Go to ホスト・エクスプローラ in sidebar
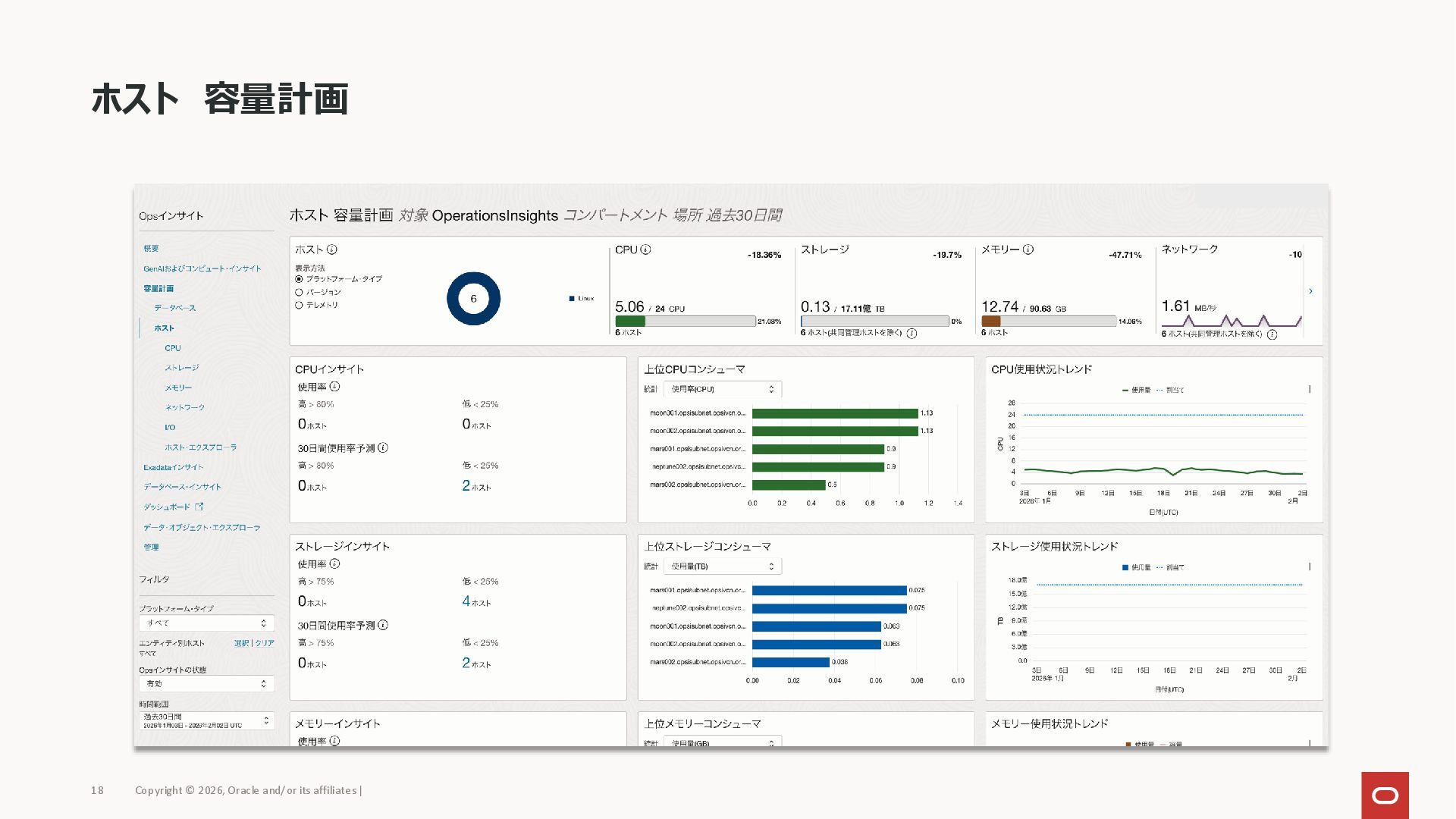 pyautogui.click(x=201, y=447)
